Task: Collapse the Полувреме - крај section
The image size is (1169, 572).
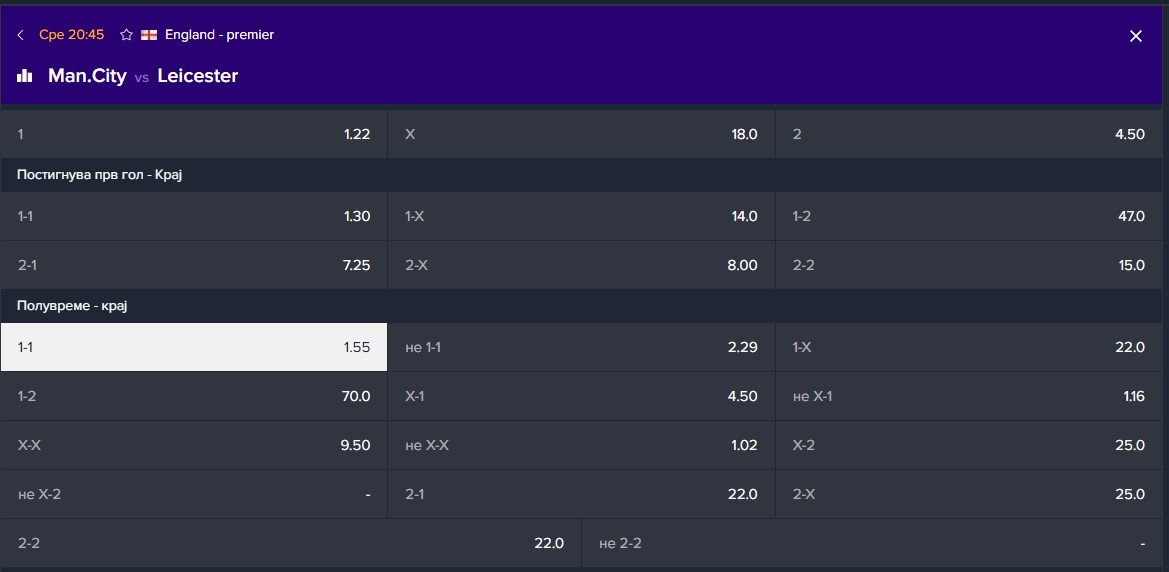Action: tap(72, 306)
